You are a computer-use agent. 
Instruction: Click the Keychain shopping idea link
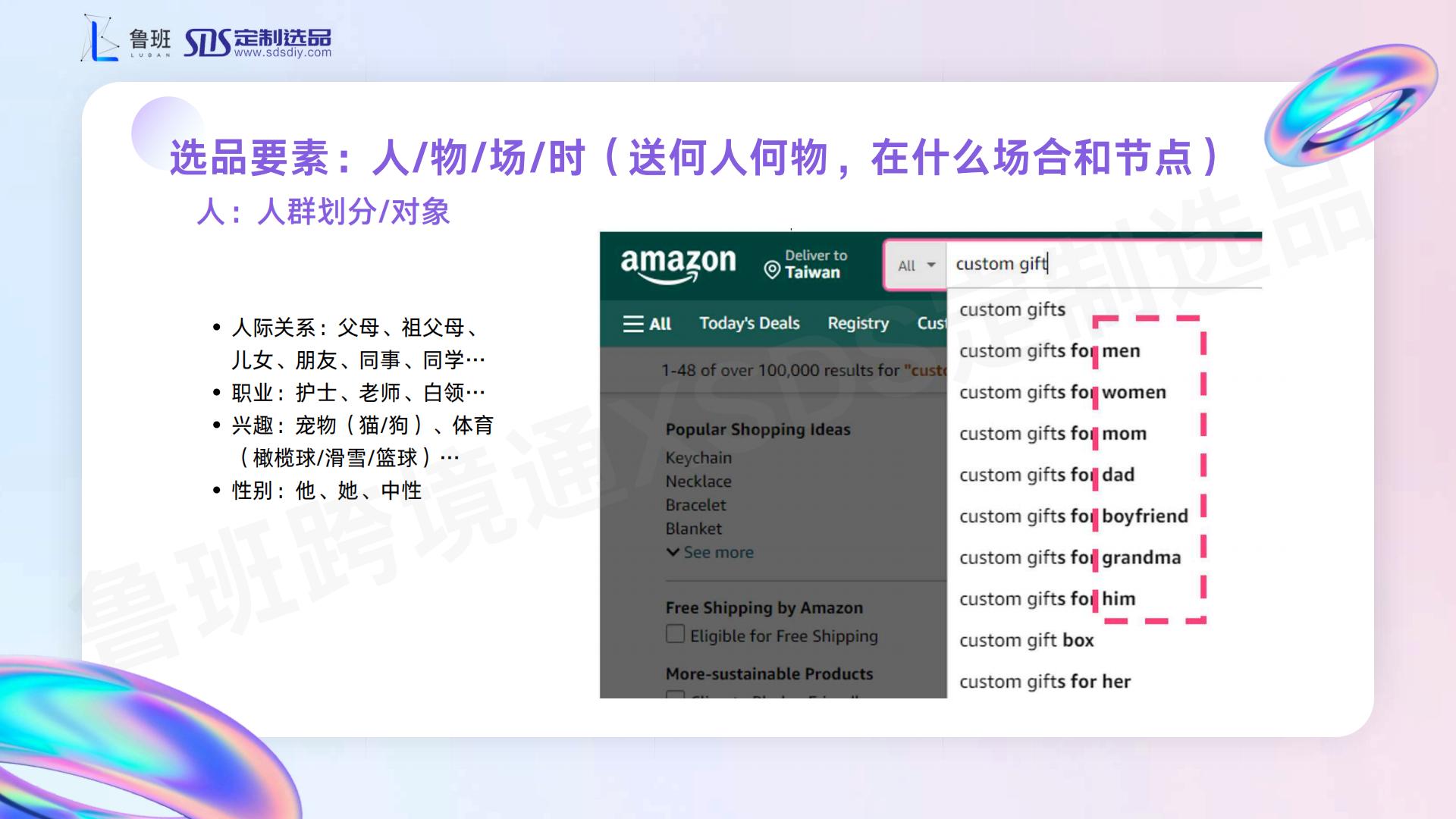tap(698, 458)
